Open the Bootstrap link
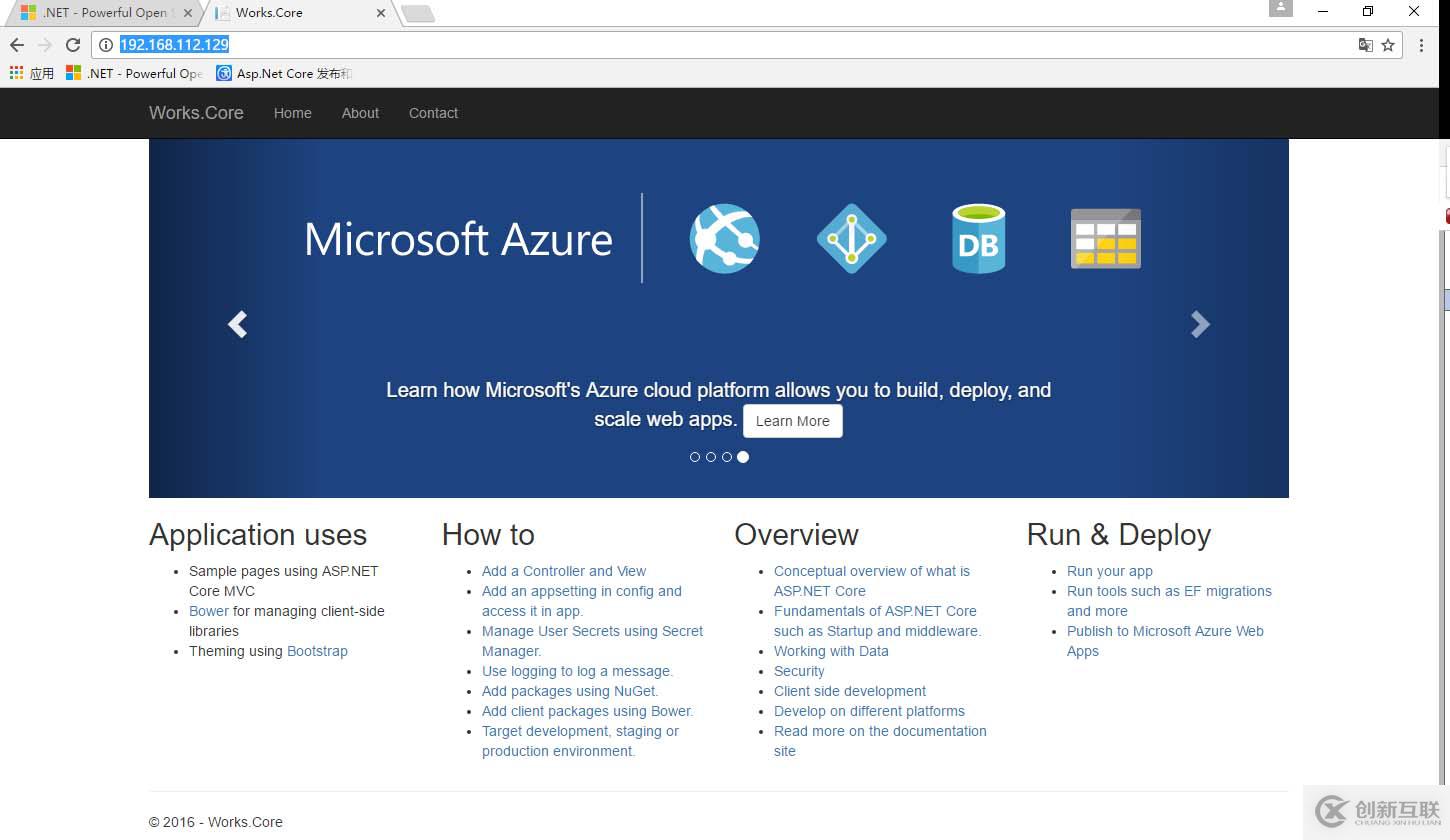This screenshot has width=1450, height=840. 317,651
